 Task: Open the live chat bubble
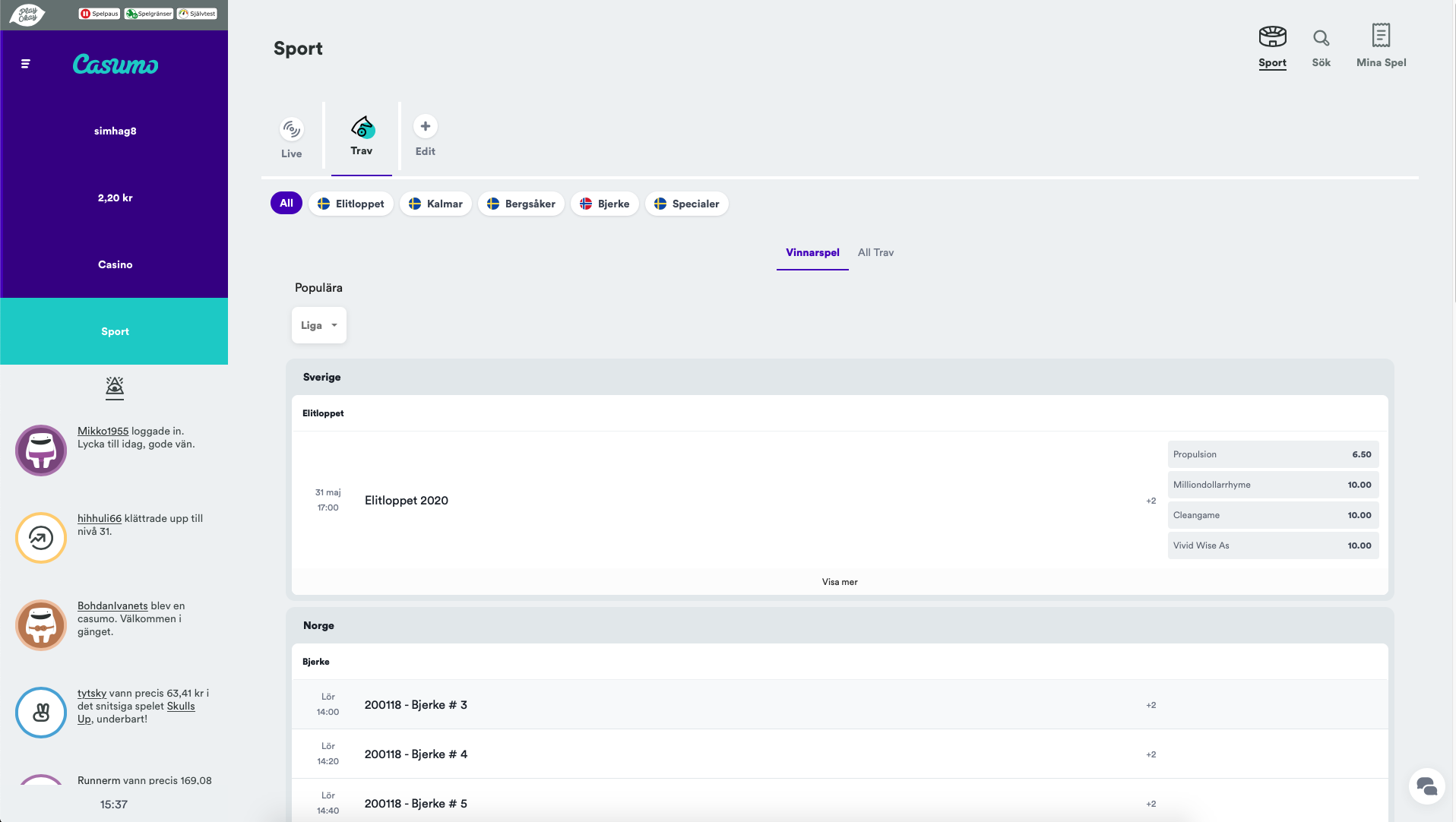pos(1426,786)
